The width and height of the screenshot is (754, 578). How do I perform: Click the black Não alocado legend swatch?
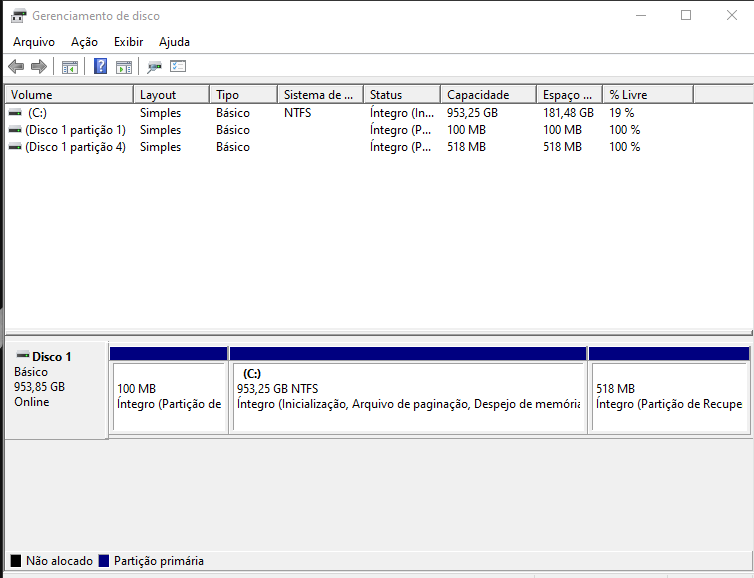(x=16, y=561)
